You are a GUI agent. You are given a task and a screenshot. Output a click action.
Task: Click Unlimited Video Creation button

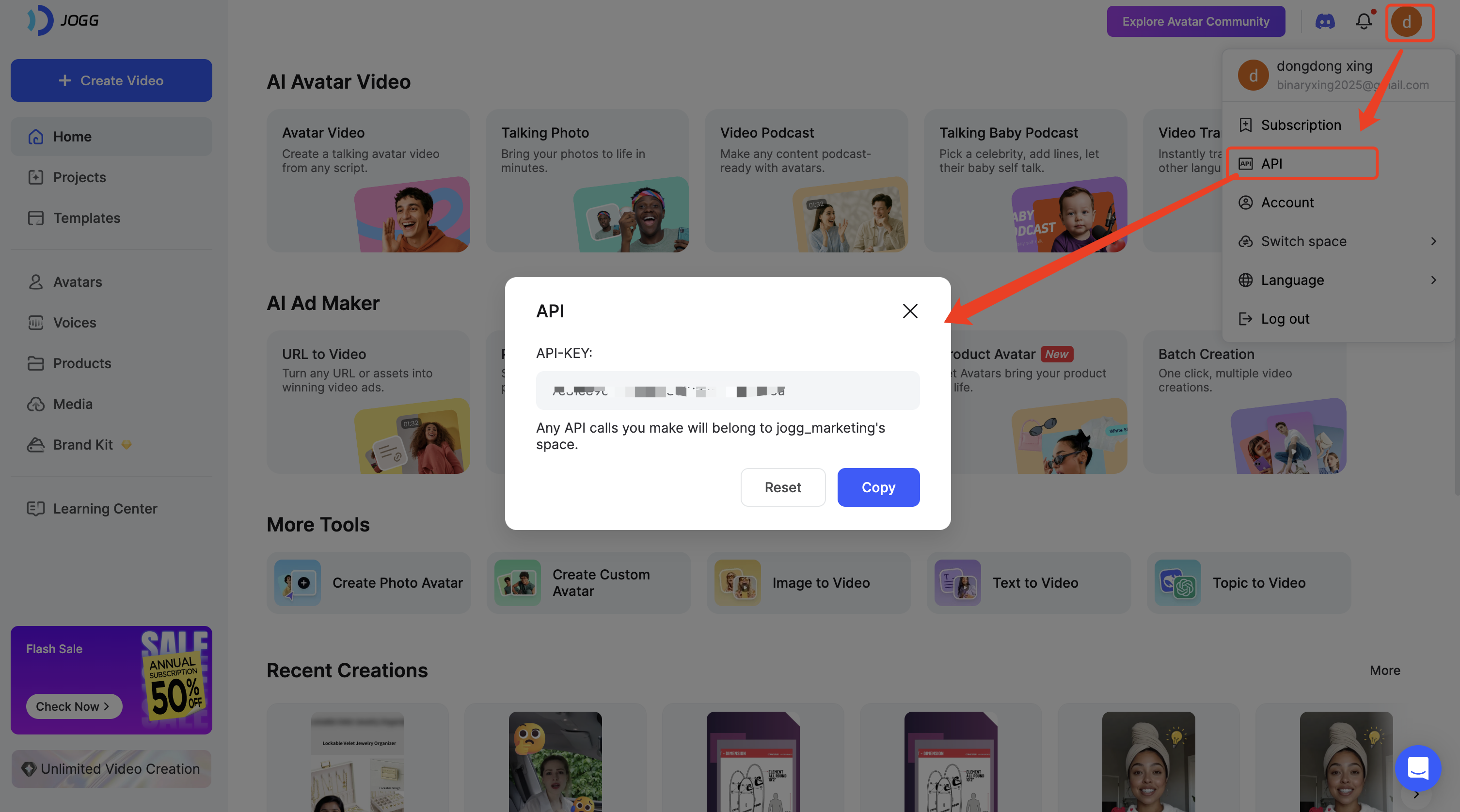coord(111,769)
